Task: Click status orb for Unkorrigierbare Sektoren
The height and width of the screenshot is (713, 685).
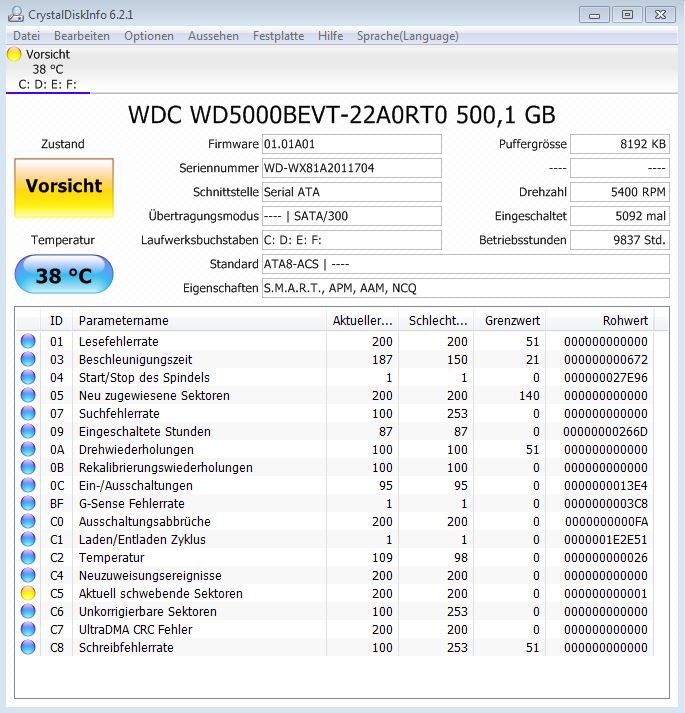Action: click(28, 611)
